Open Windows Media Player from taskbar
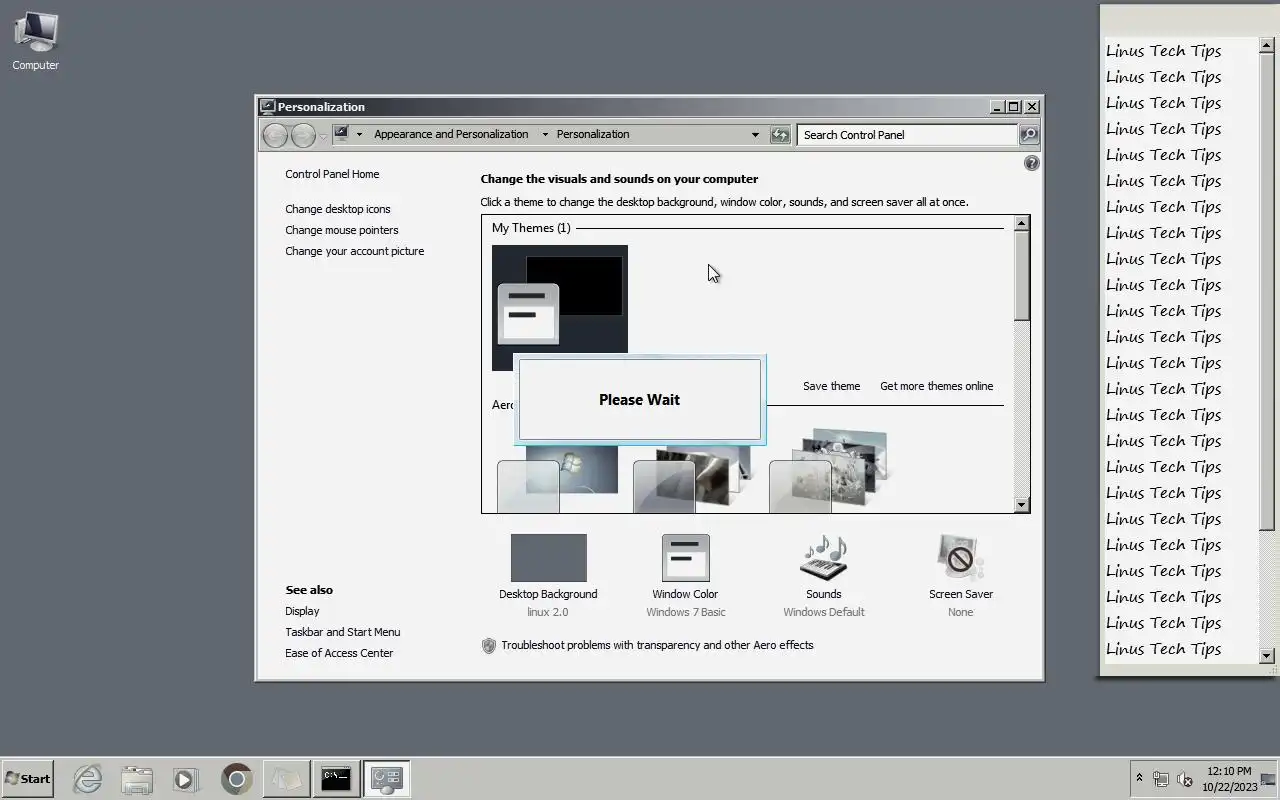 pyautogui.click(x=185, y=779)
